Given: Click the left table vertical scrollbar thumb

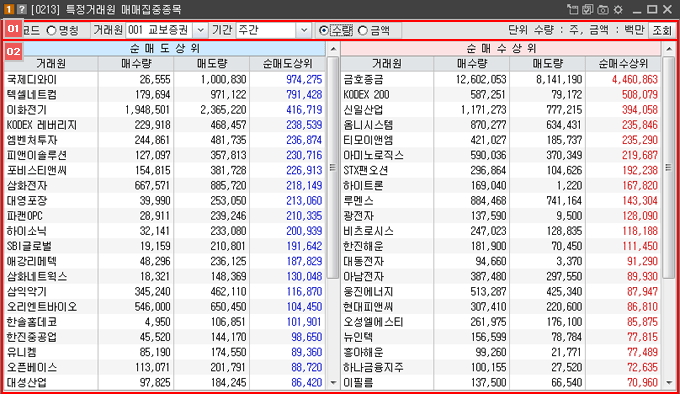Looking at the screenshot, I should (333, 168).
